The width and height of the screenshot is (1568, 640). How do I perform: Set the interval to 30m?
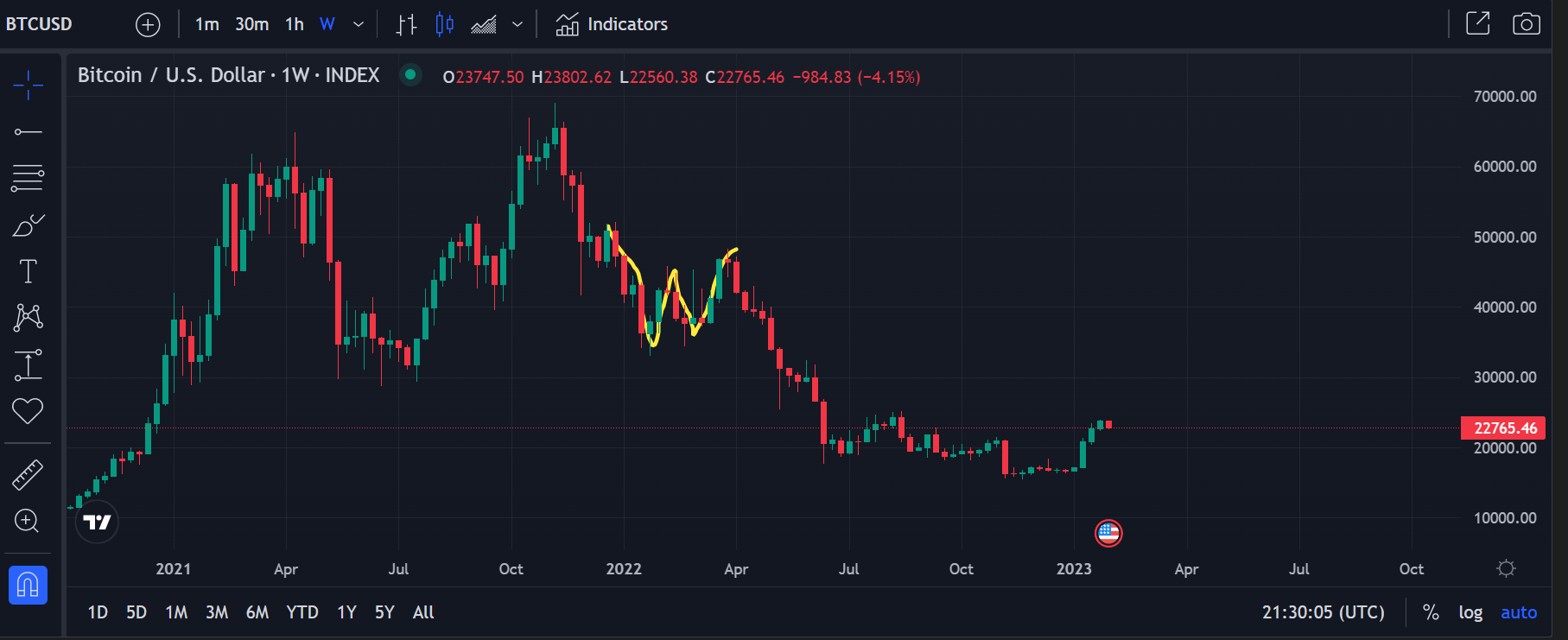[252, 24]
